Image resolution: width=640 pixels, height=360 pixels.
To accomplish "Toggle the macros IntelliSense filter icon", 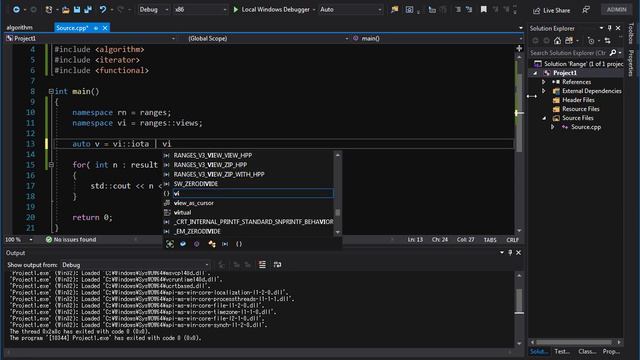I will pyautogui.click(x=225, y=244).
